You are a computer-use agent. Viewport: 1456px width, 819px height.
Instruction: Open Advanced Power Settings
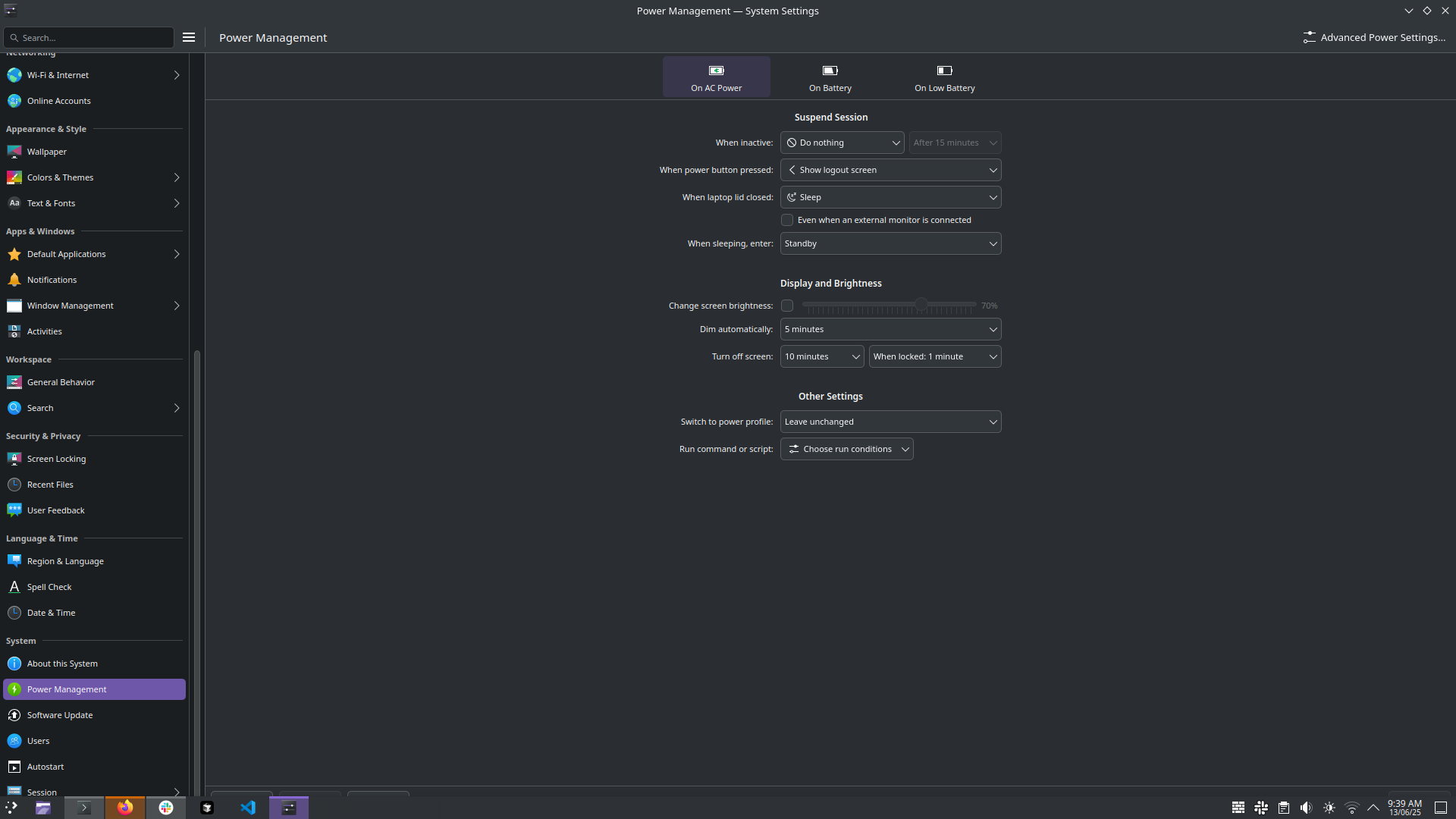click(x=1374, y=37)
